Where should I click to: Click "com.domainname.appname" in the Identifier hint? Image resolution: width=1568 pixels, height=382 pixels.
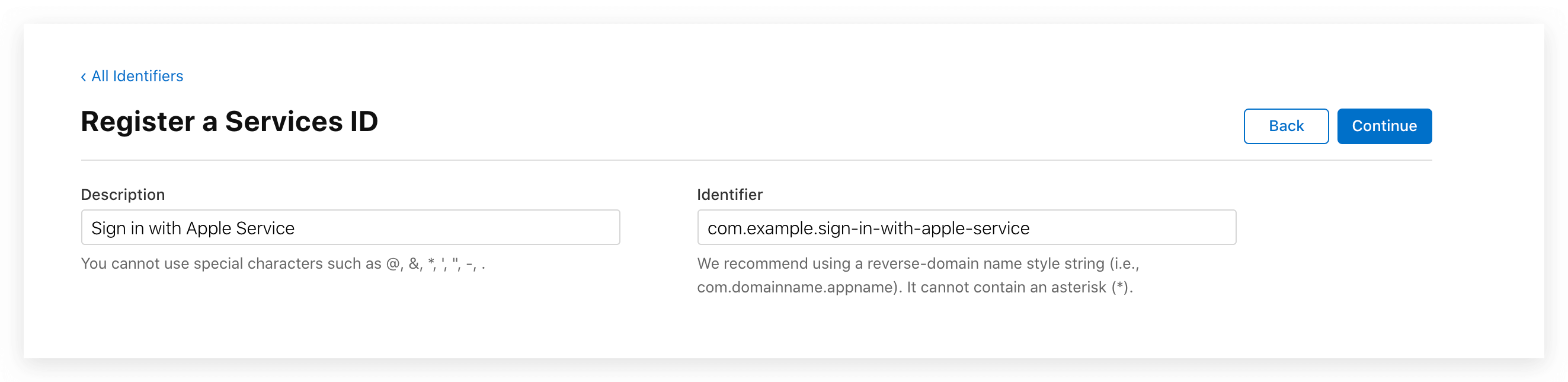(x=797, y=288)
